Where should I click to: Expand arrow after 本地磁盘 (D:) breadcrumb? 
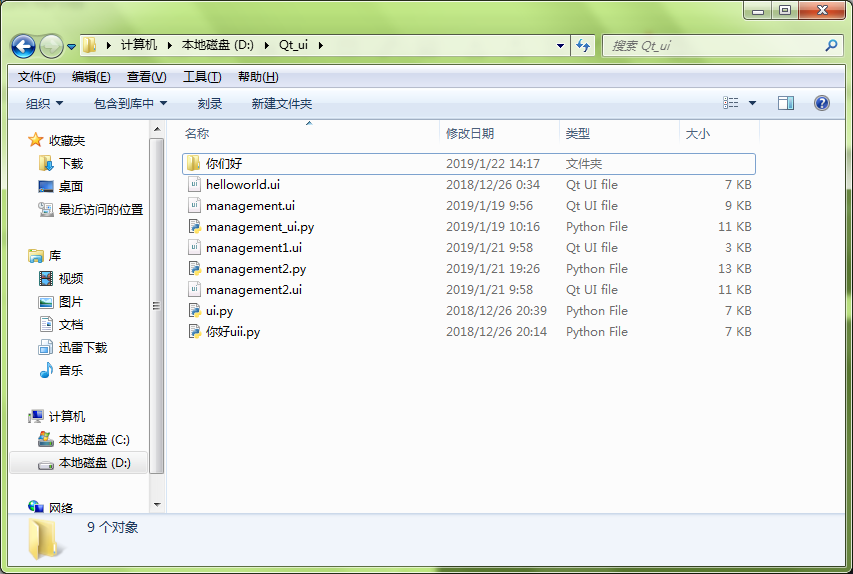[x=267, y=45]
